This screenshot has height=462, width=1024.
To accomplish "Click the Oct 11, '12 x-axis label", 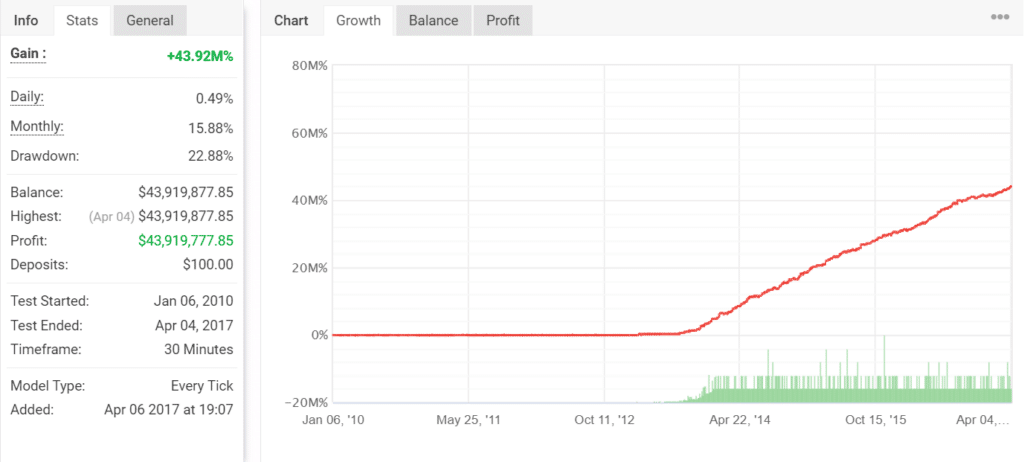I will click(x=604, y=420).
